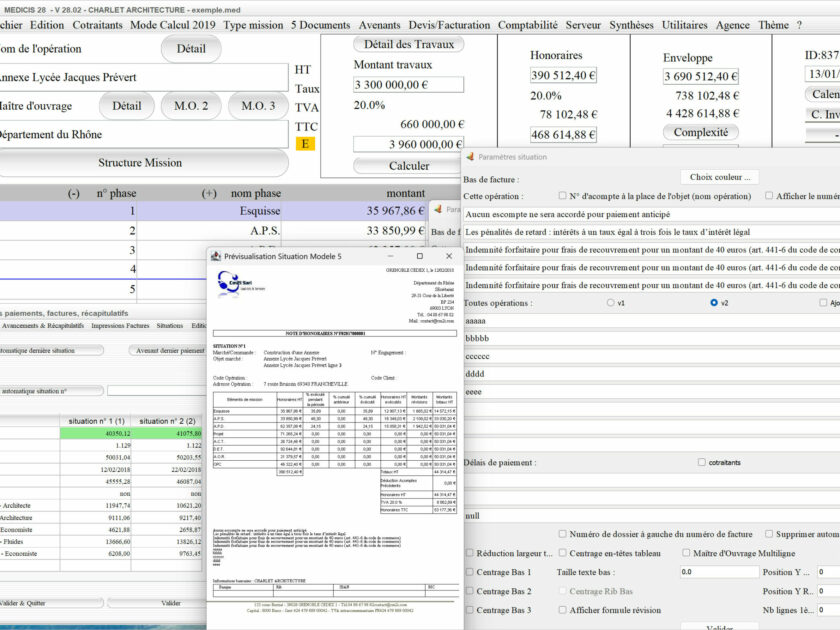Click the Aucun escompte text line
The height and width of the screenshot is (630, 840).
click(651, 214)
